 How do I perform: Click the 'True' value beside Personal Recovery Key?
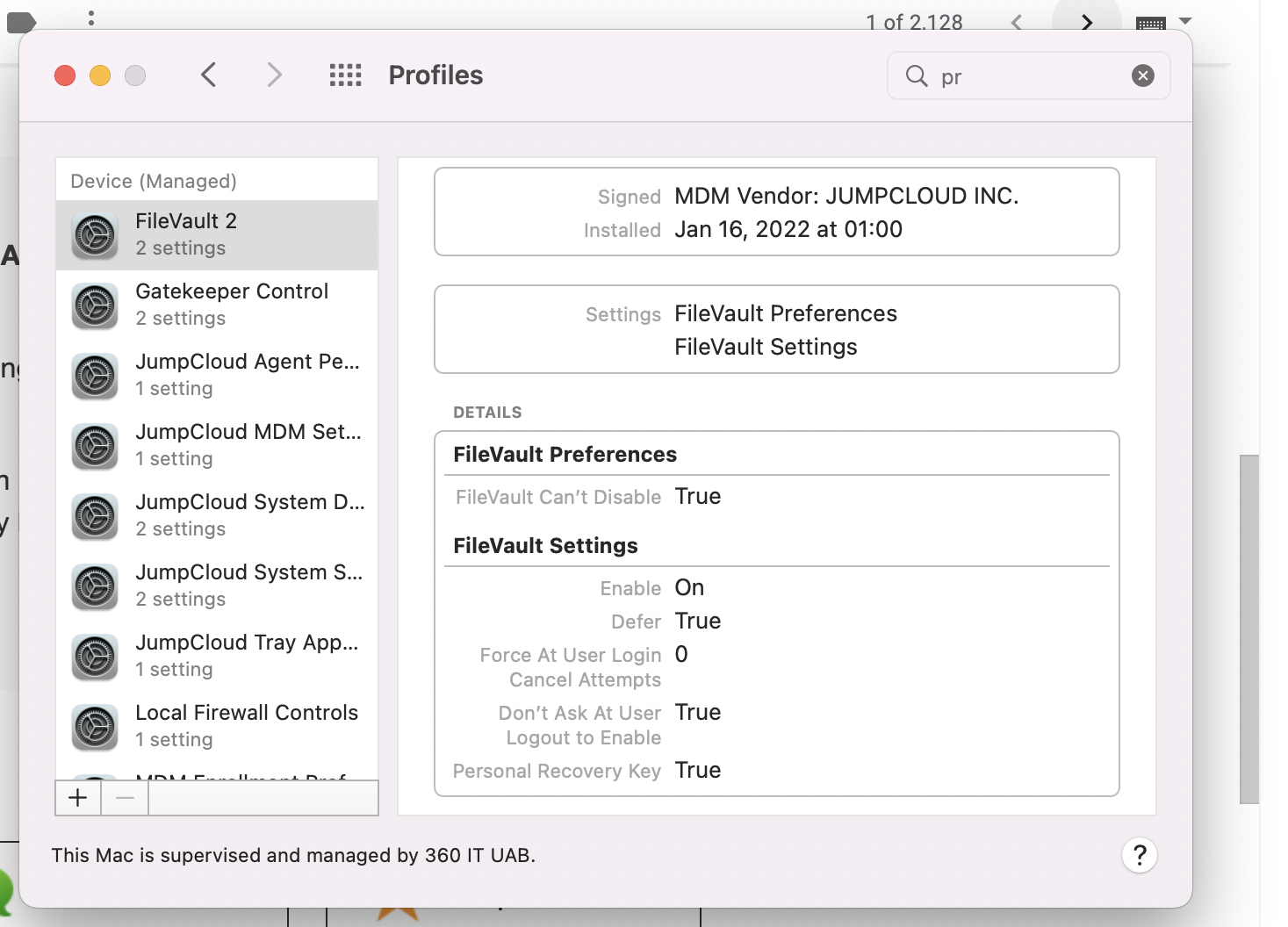(698, 770)
